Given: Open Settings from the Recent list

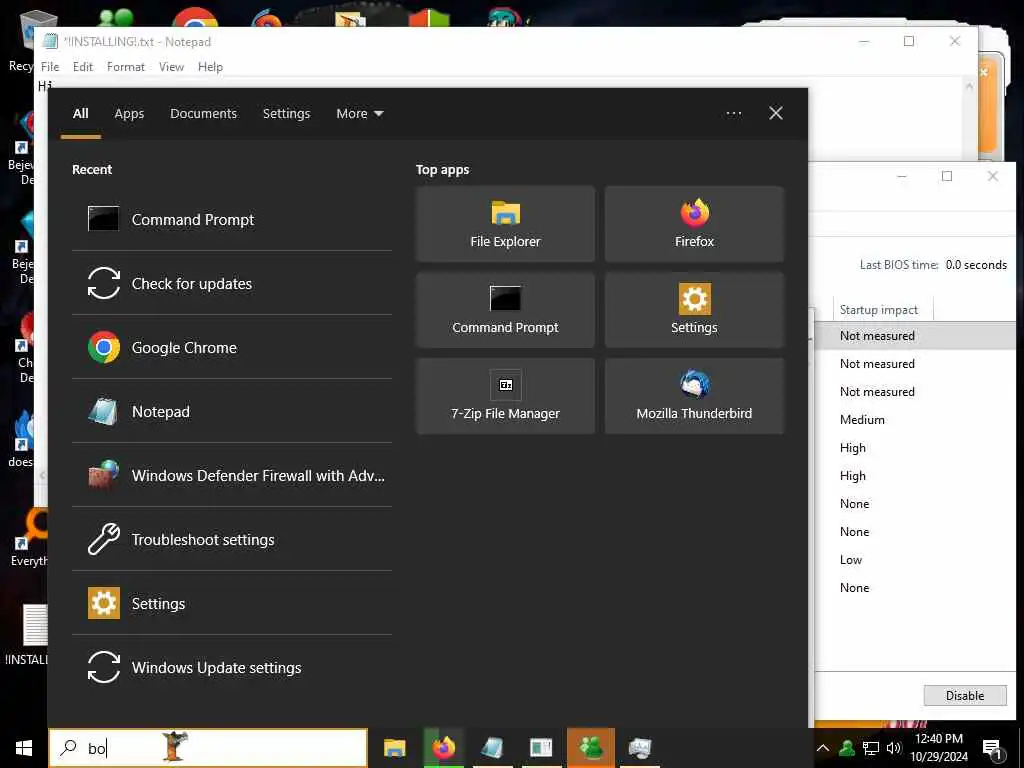Looking at the screenshot, I should click(232, 603).
